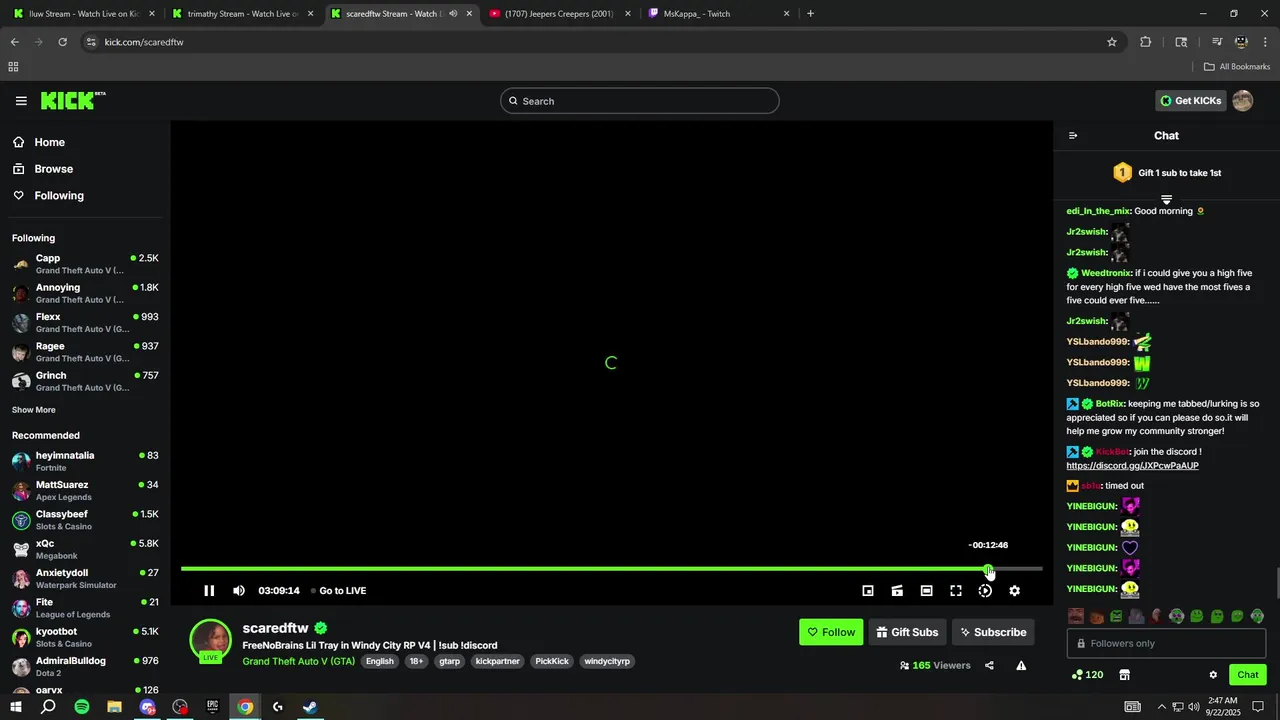The image size is (1280, 720).
Task: Open the chat shop icon
Action: [1124, 675]
